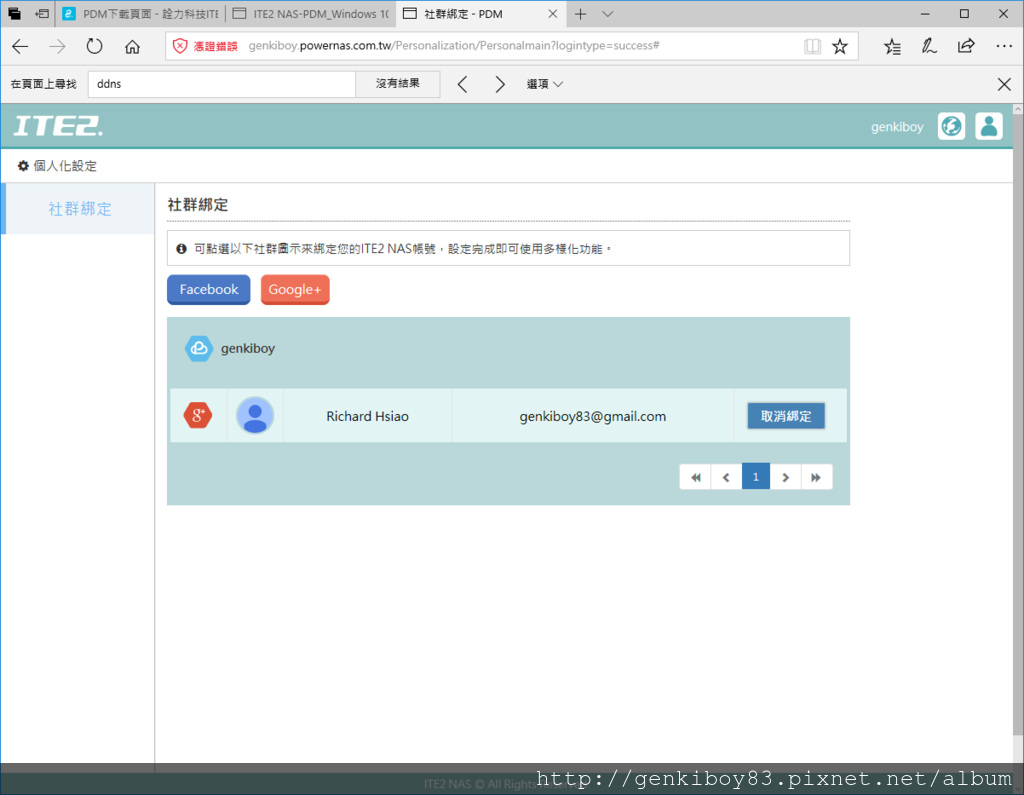
Task: Open the user profile icon in header
Action: [988, 126]
